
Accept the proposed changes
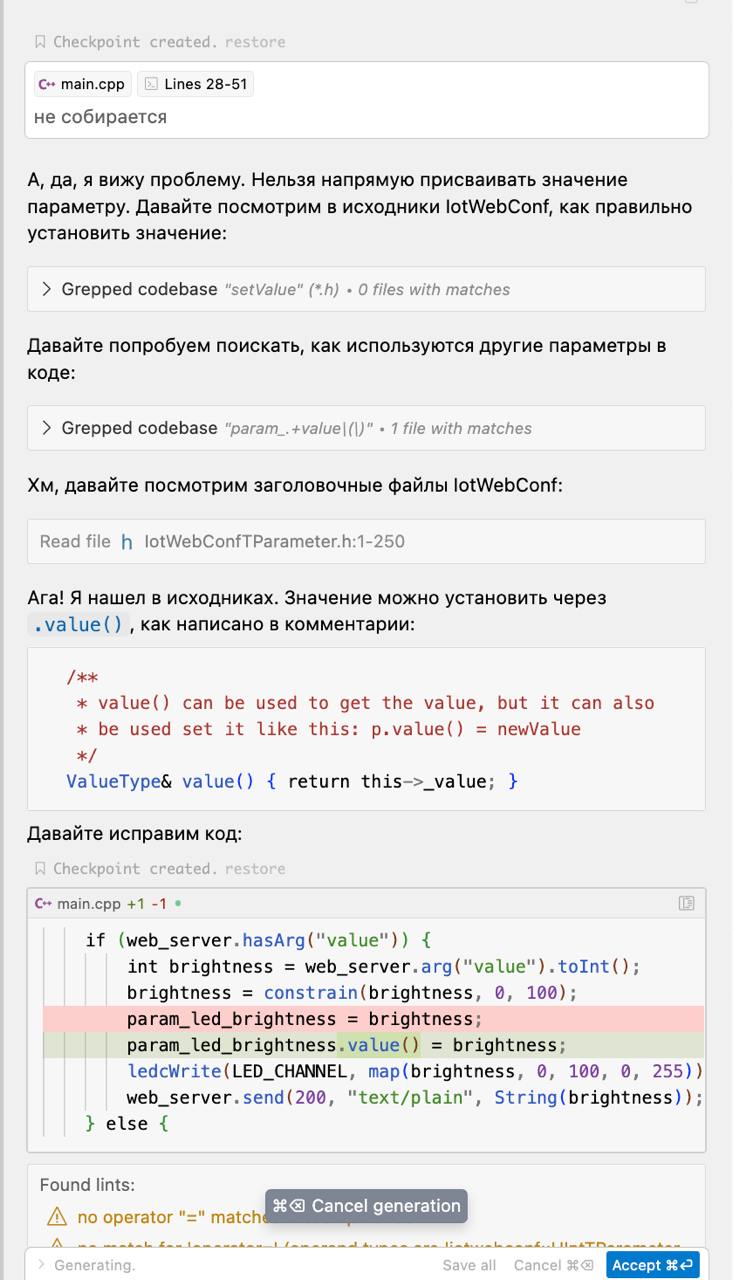(652, 1265)
